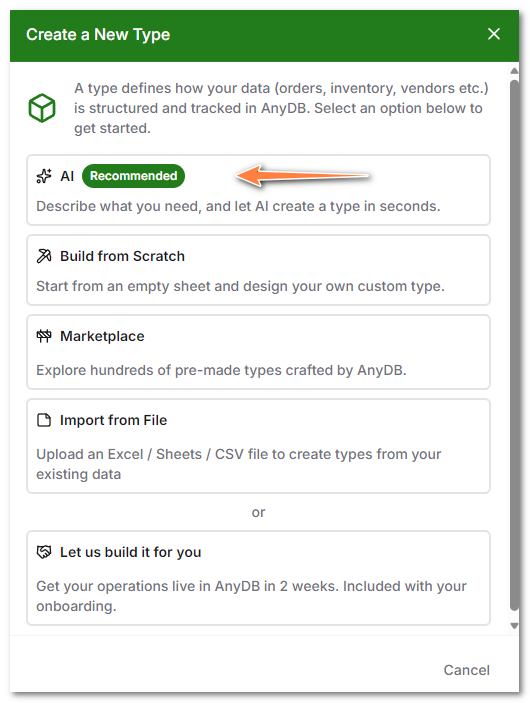The width and height of the screenshot is (530, 703).
Task: Click the 'Create a New Type' header title
Action: coord(98,35)
